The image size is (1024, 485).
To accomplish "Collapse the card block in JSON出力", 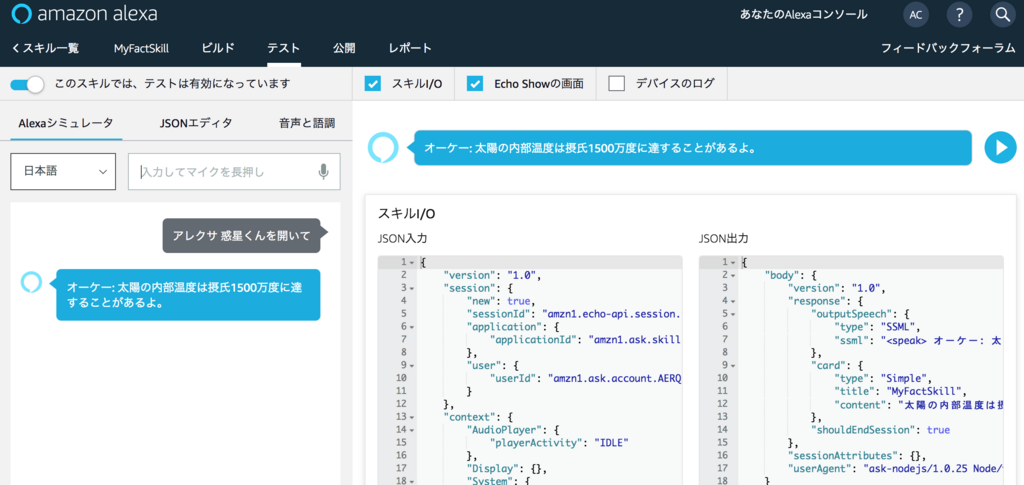I will coord(733,364).
